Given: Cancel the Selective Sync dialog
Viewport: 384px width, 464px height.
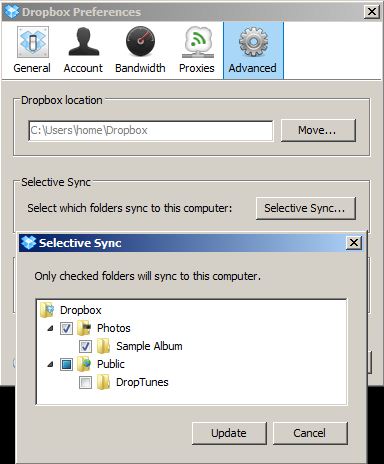Looking at the screenshot, I should point(310,433).
